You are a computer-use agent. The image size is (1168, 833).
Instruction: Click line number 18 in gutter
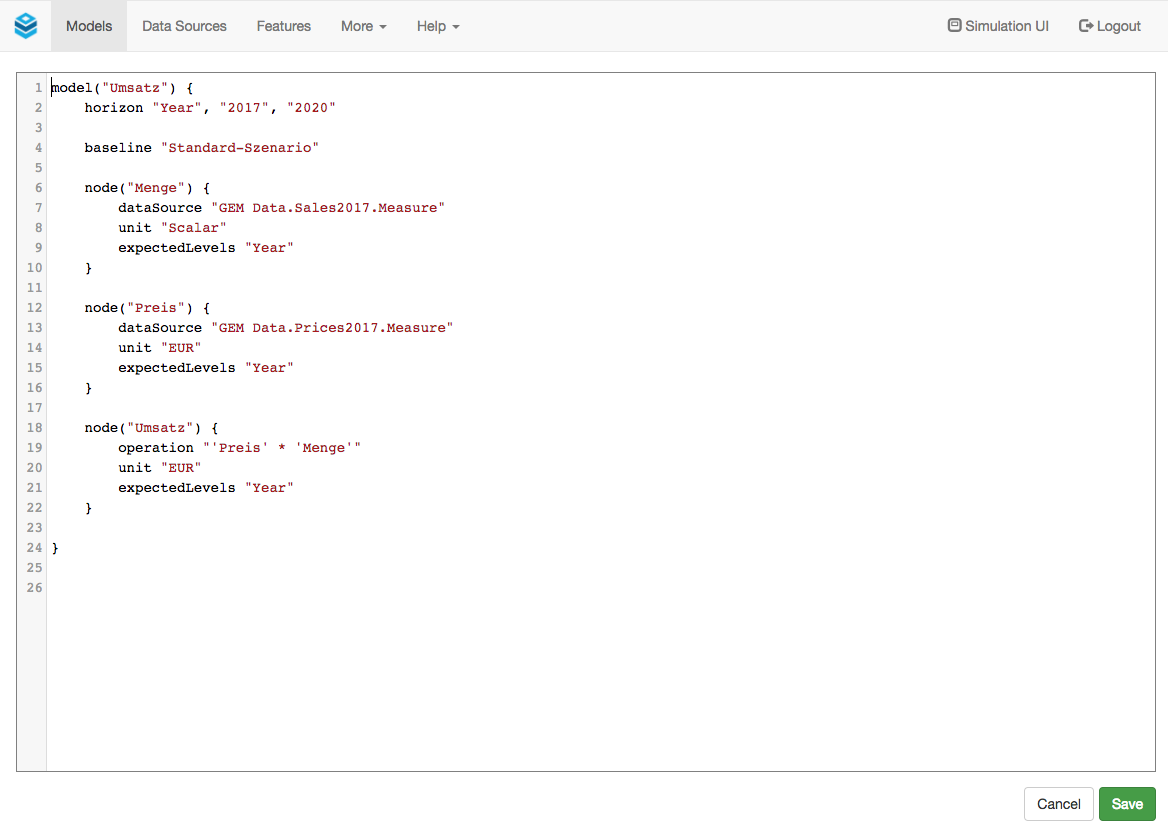pyautogui.click(x=35, y=428)
